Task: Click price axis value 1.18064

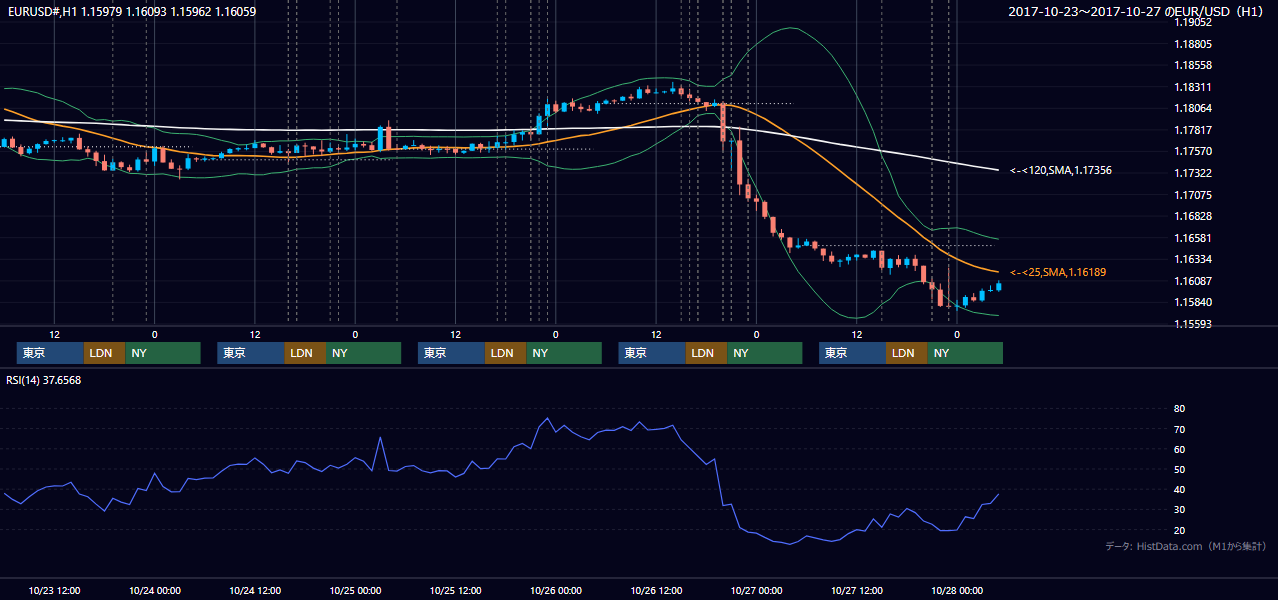Action: (1193, 108)
